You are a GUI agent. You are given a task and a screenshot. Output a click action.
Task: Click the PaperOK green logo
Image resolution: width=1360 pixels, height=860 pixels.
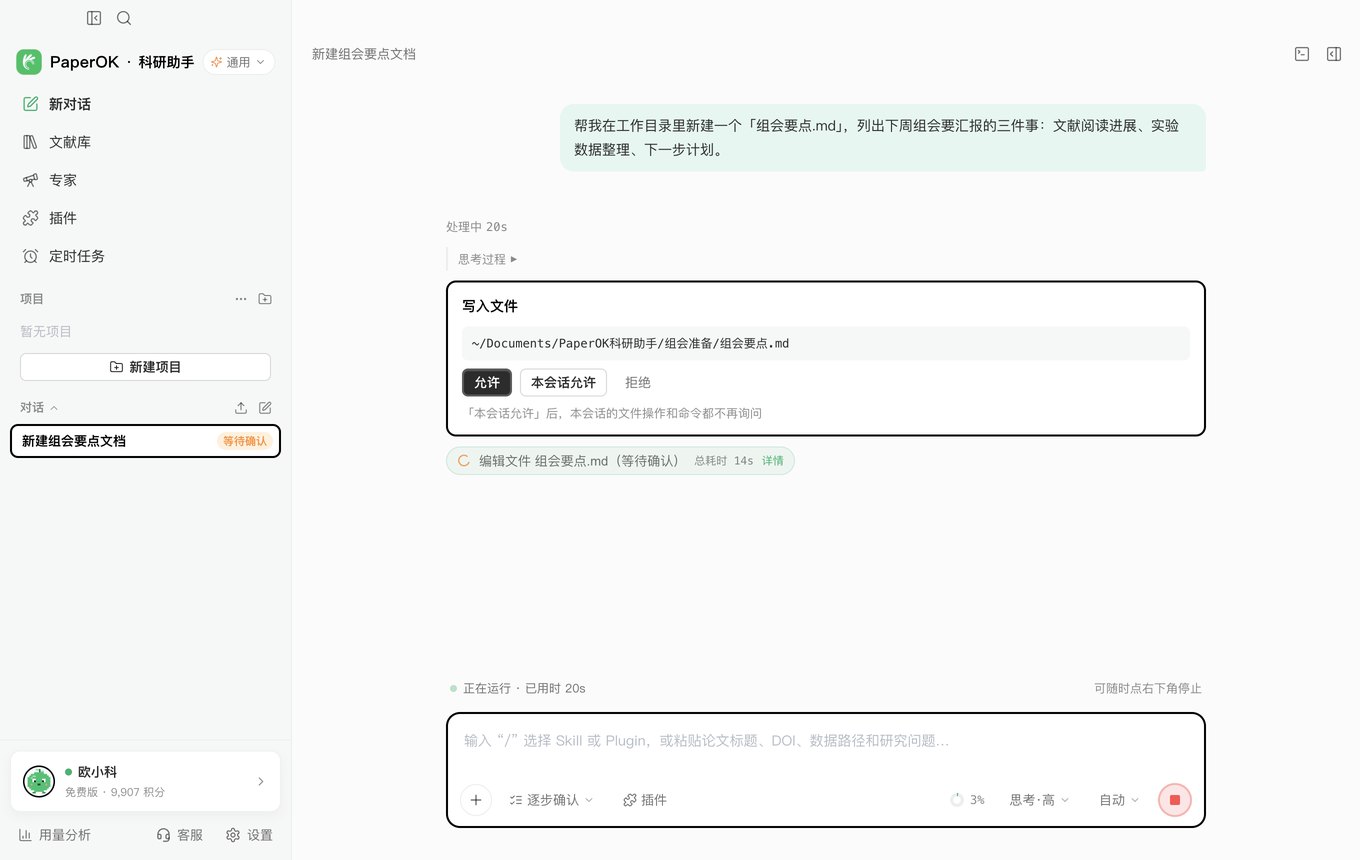click(x=29, y=62)
